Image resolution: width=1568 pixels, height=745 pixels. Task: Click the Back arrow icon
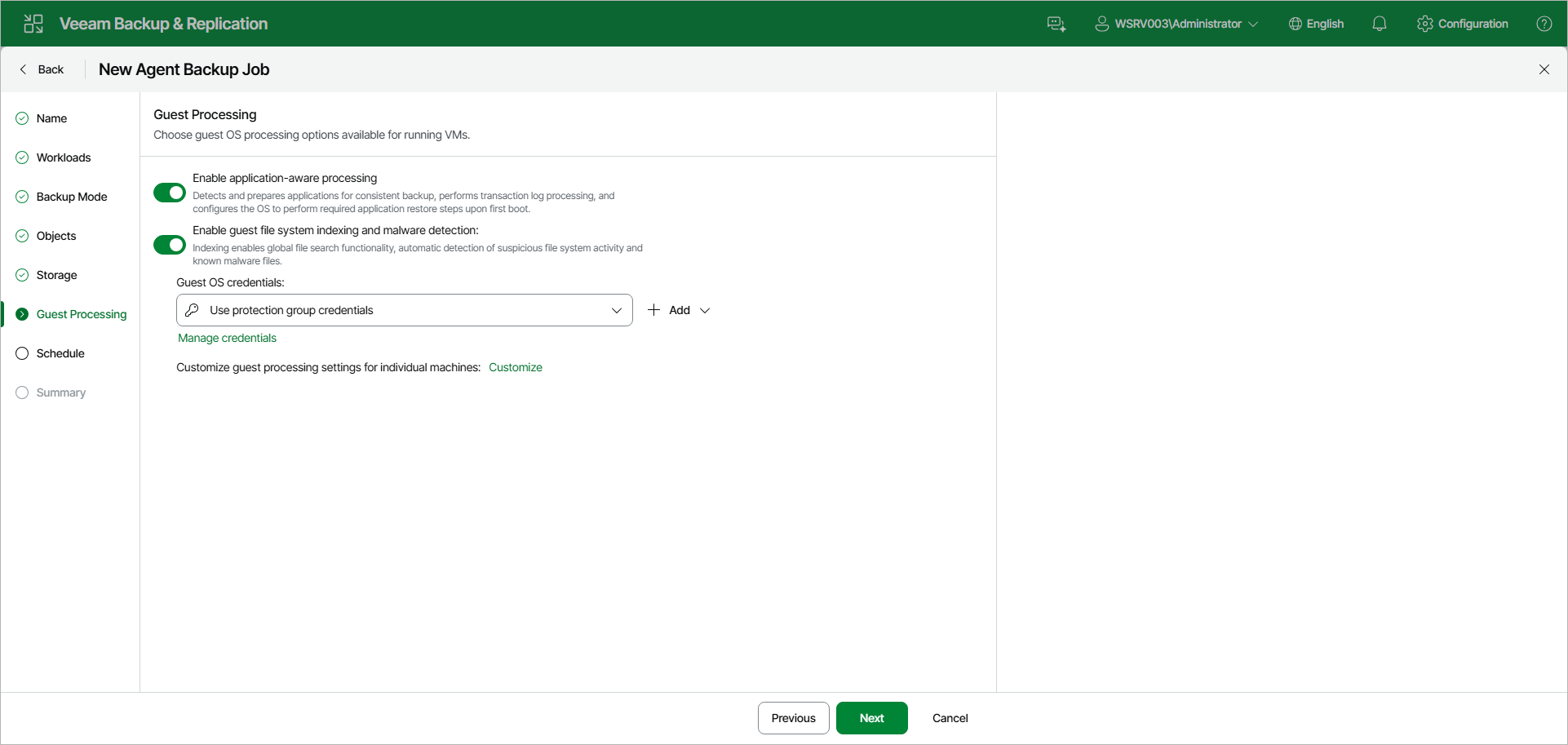coord(23,69)
